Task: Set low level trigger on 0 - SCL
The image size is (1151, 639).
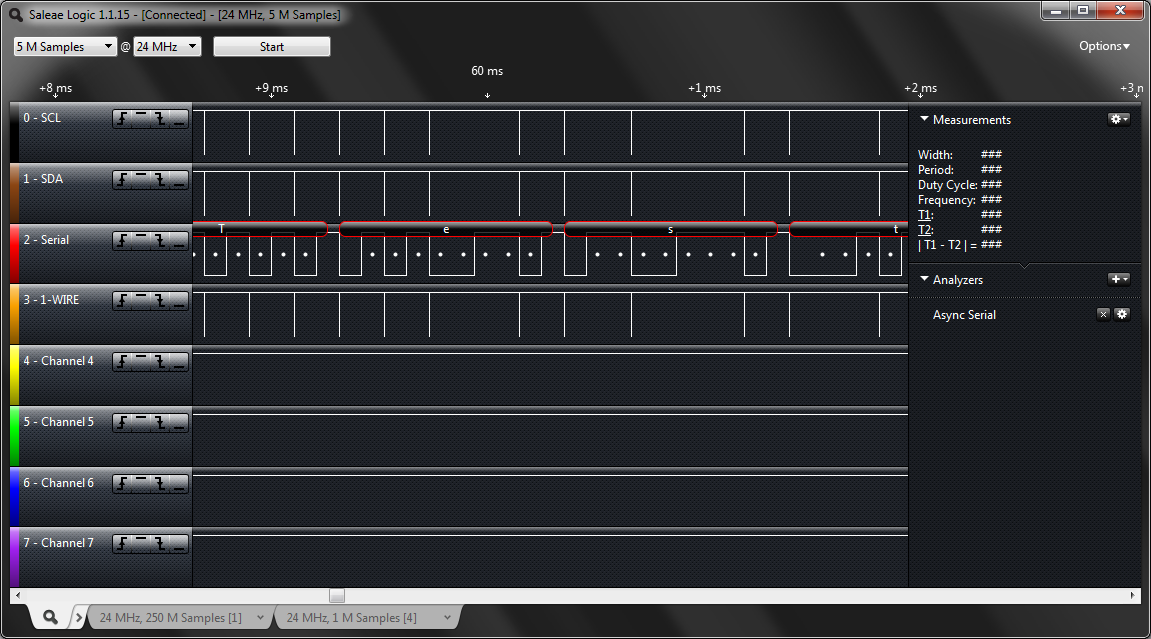Action: [x=178, y=119]
